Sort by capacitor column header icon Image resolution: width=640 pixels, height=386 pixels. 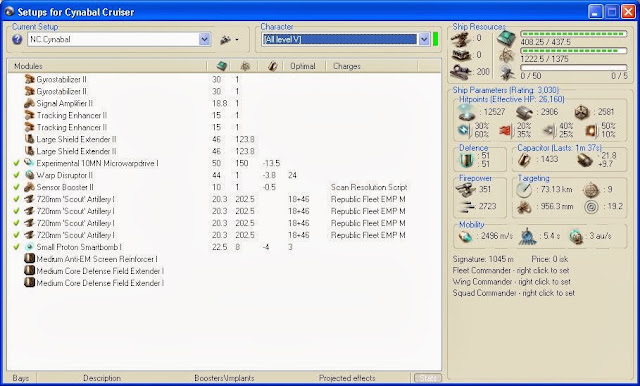[272, 66]
